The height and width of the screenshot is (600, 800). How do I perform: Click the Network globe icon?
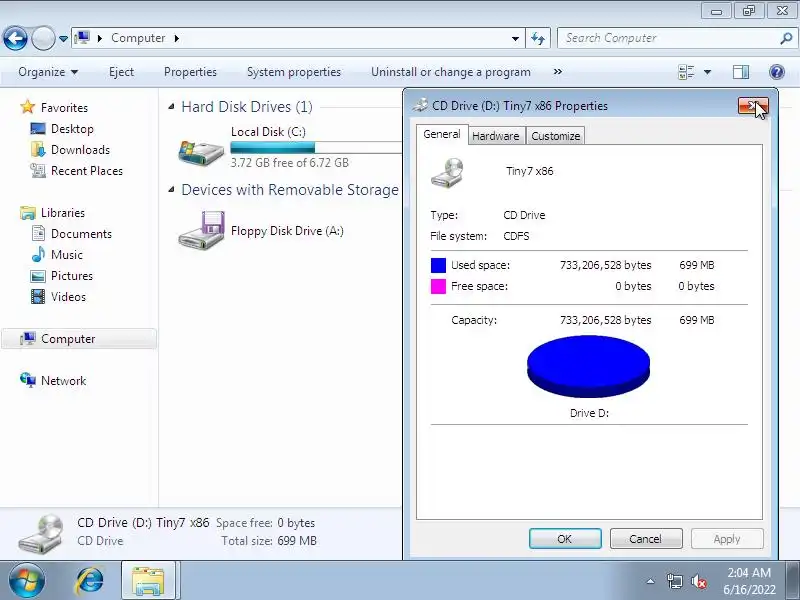pos(28,380)
